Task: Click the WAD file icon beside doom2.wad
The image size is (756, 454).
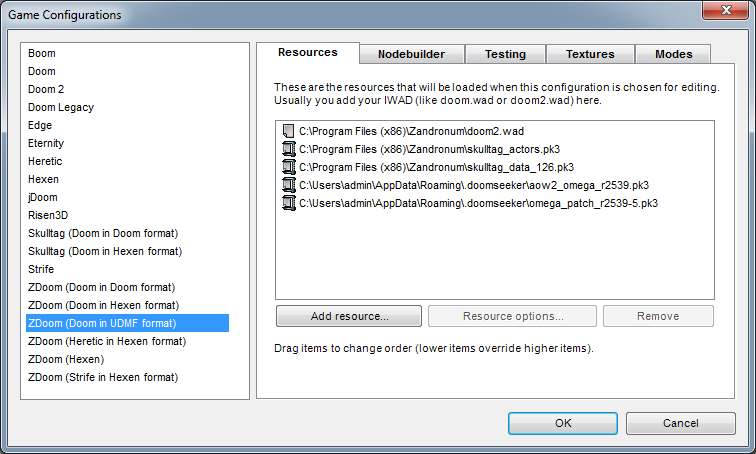Action: [x=288, y=131]
